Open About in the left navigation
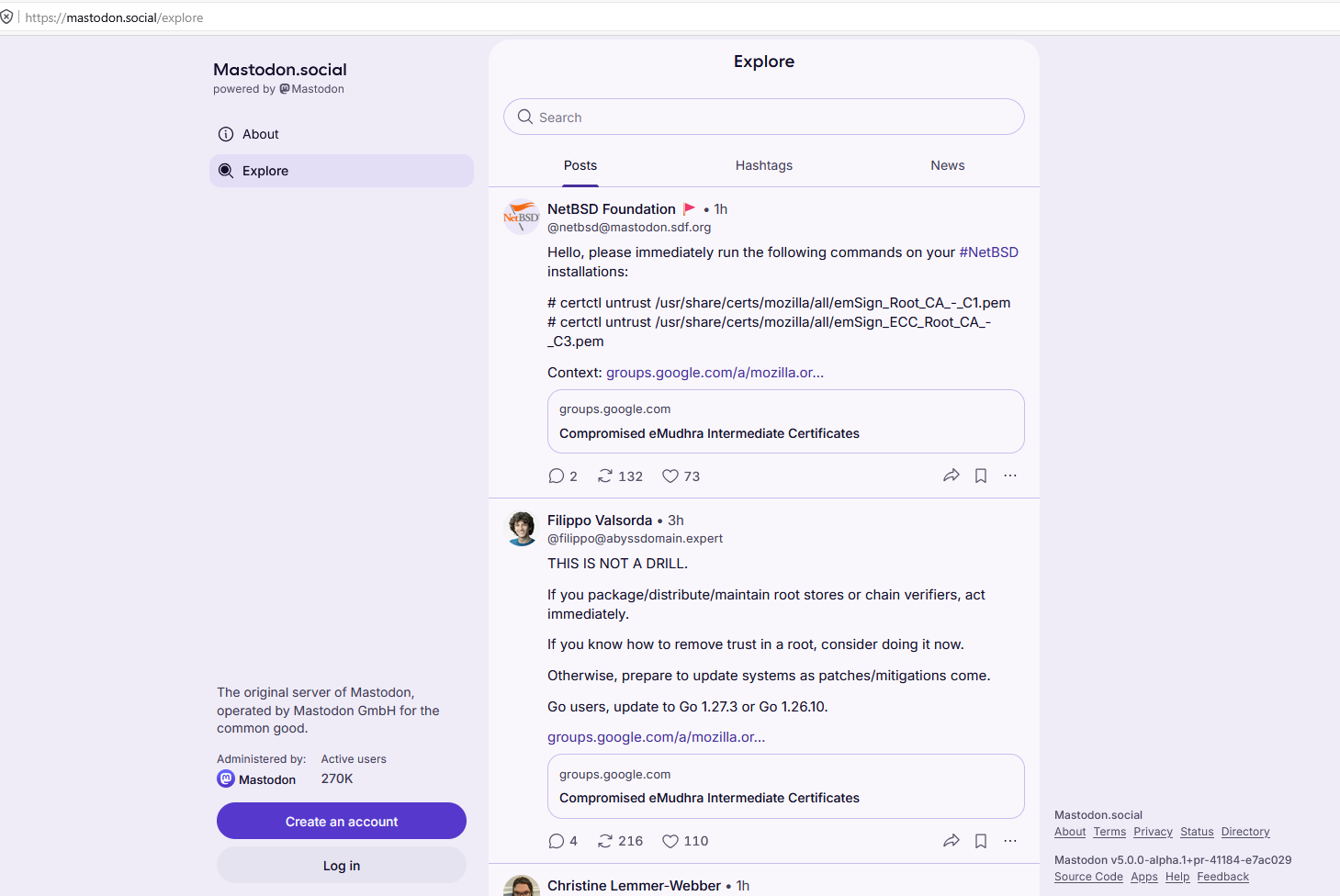This screenshot has width=1340, height=896. pos(342,134)
